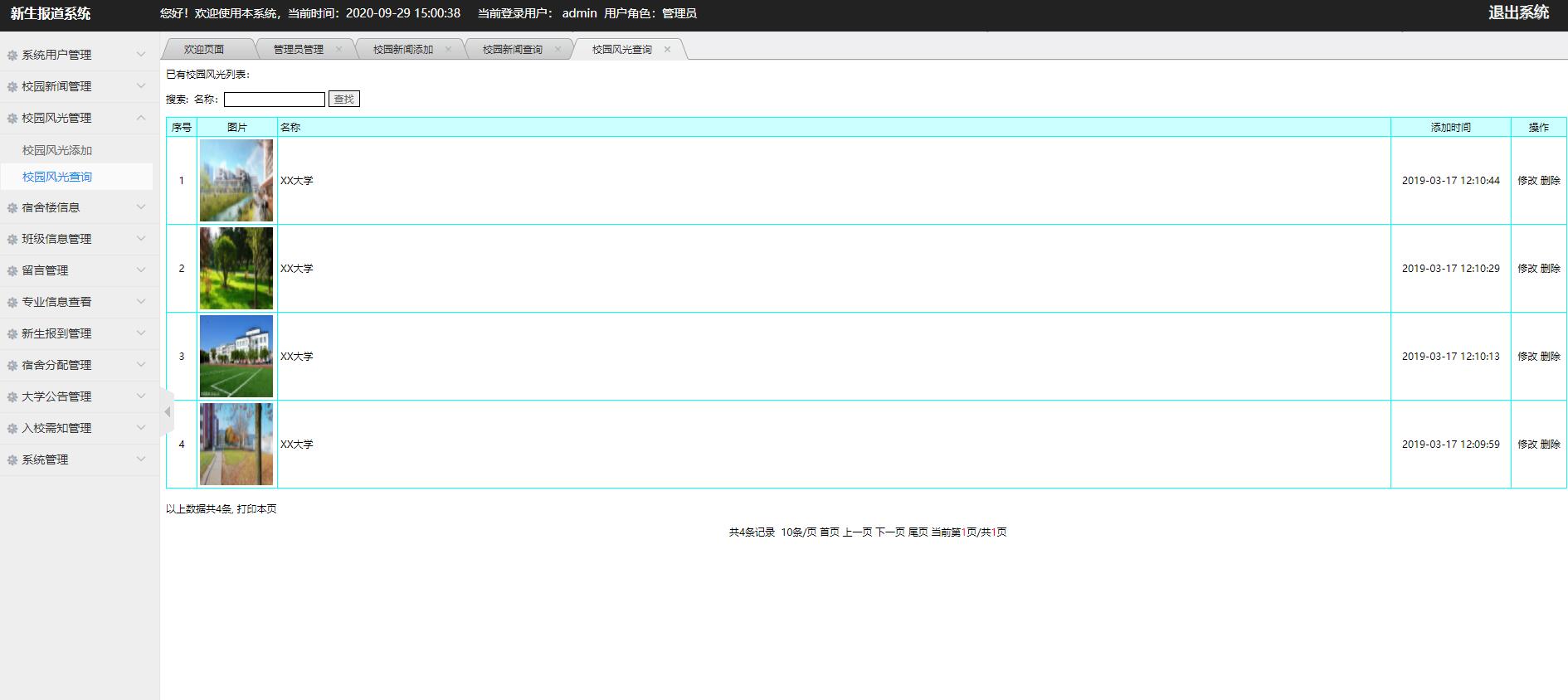Expand the 大学公告管理 menu chevron
1568x700 pixels.
(141, 396)
